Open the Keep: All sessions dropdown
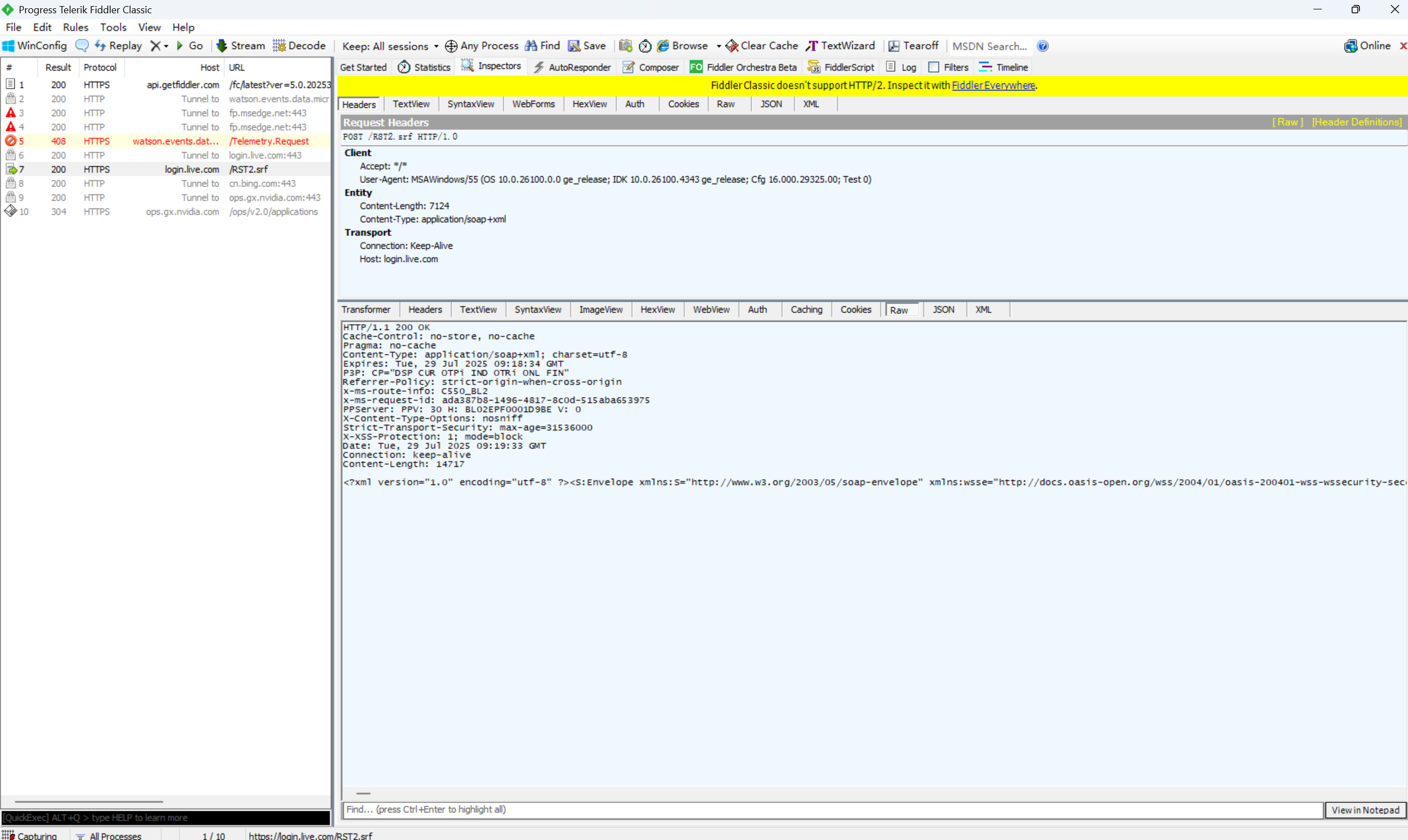1408x840 pixels. click(390, 46)
